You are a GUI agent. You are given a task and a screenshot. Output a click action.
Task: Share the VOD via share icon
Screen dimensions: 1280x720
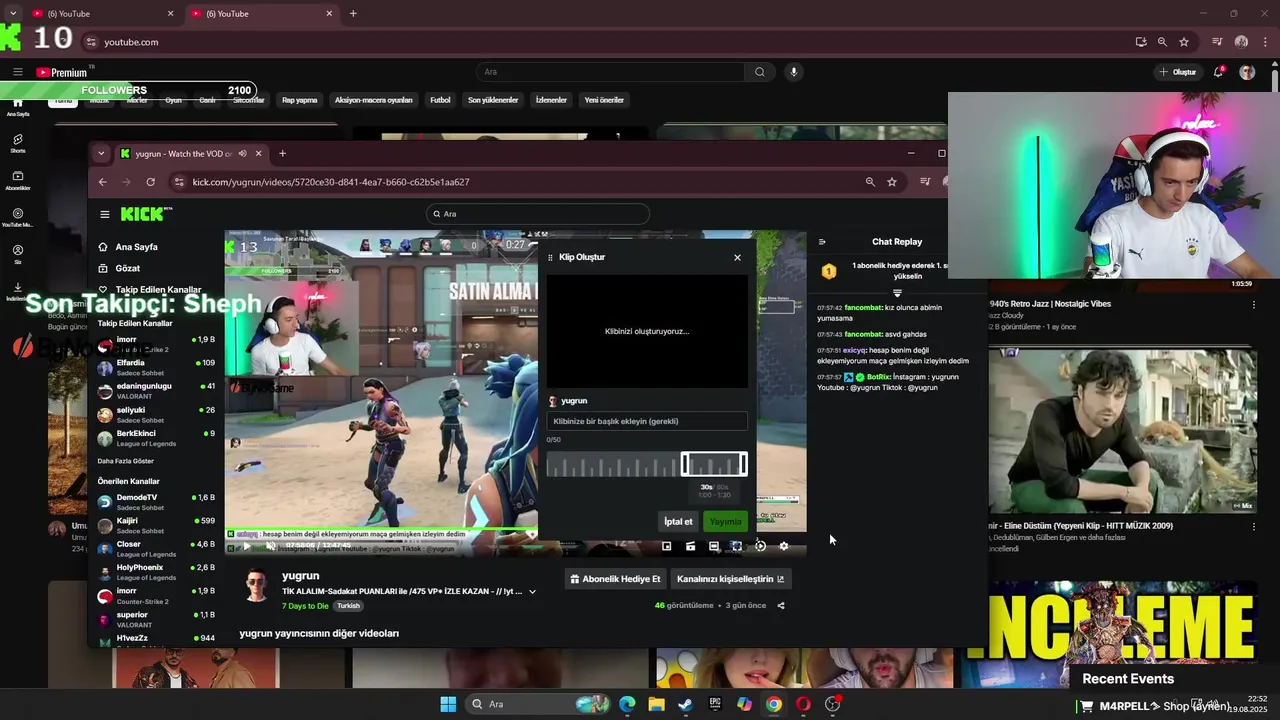781,605
